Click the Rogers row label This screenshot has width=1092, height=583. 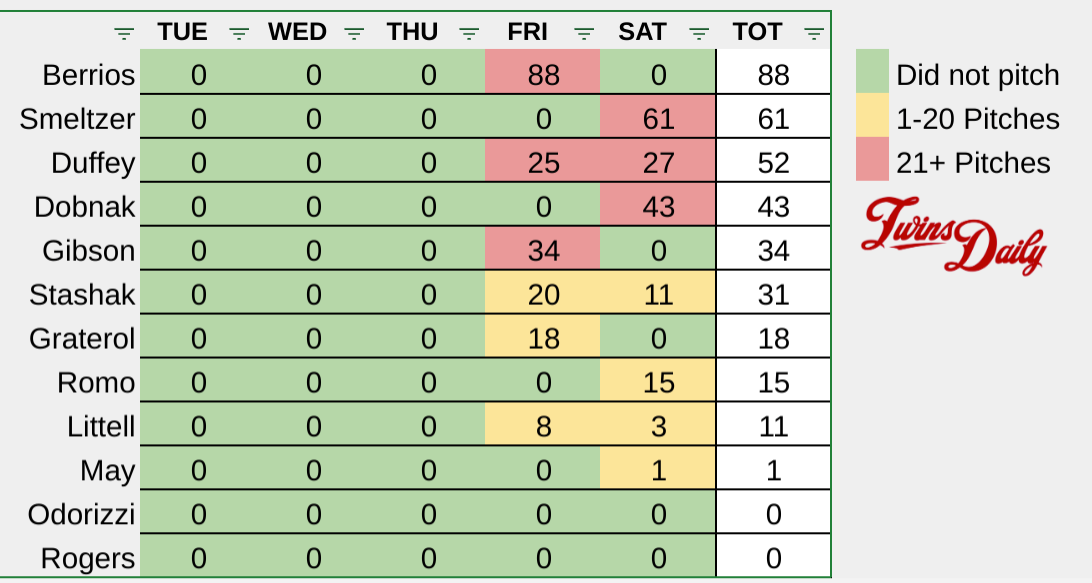pyautogui.click(x=88, y=558)
